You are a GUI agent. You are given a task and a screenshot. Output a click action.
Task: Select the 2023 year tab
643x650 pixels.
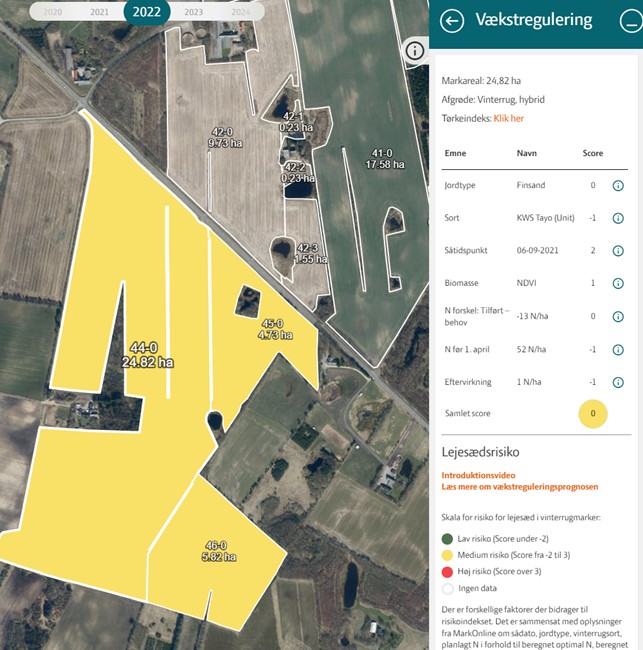coord(194,12)
